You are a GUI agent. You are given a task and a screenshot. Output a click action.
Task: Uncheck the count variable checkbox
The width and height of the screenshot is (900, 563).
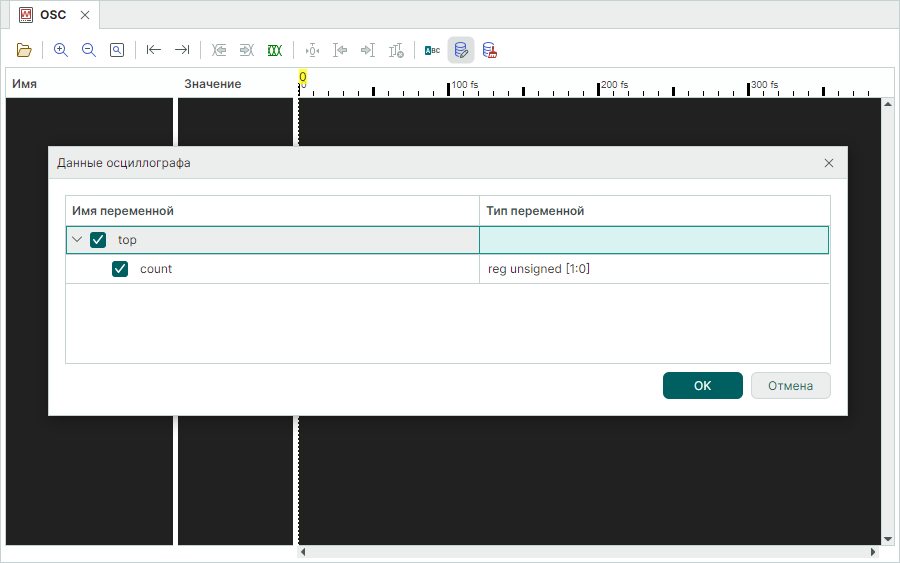(x=120, y=269)
